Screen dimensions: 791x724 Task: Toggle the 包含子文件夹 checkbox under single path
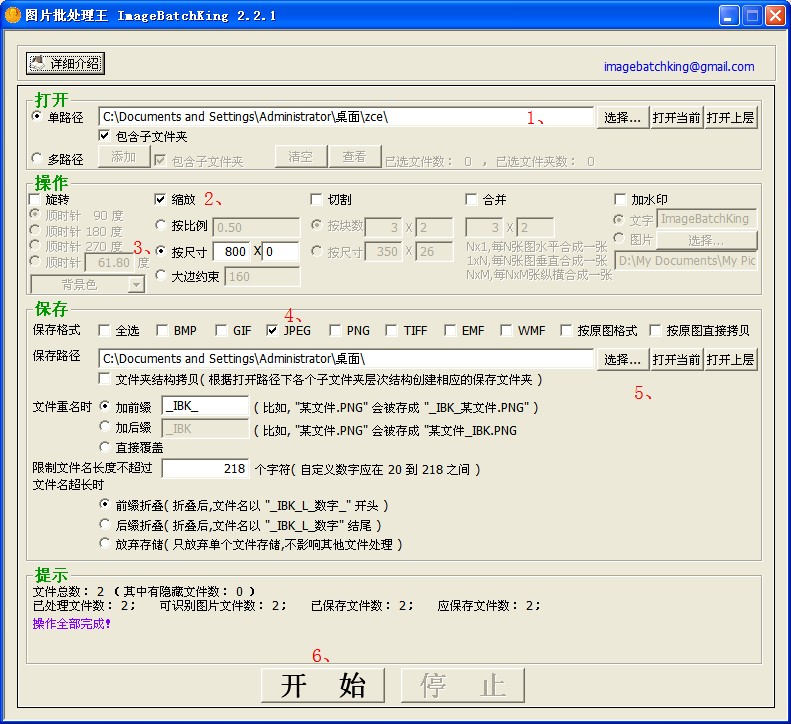105,136
